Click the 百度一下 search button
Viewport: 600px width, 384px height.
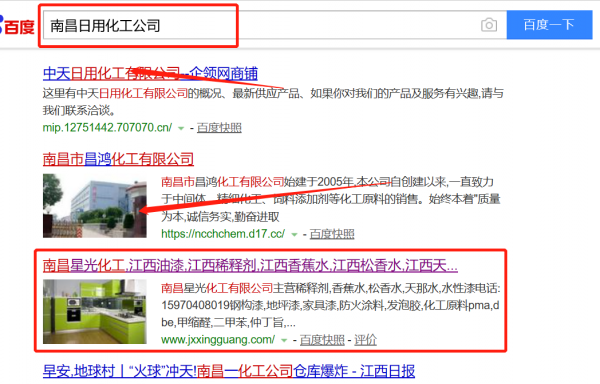pos(549,25)
